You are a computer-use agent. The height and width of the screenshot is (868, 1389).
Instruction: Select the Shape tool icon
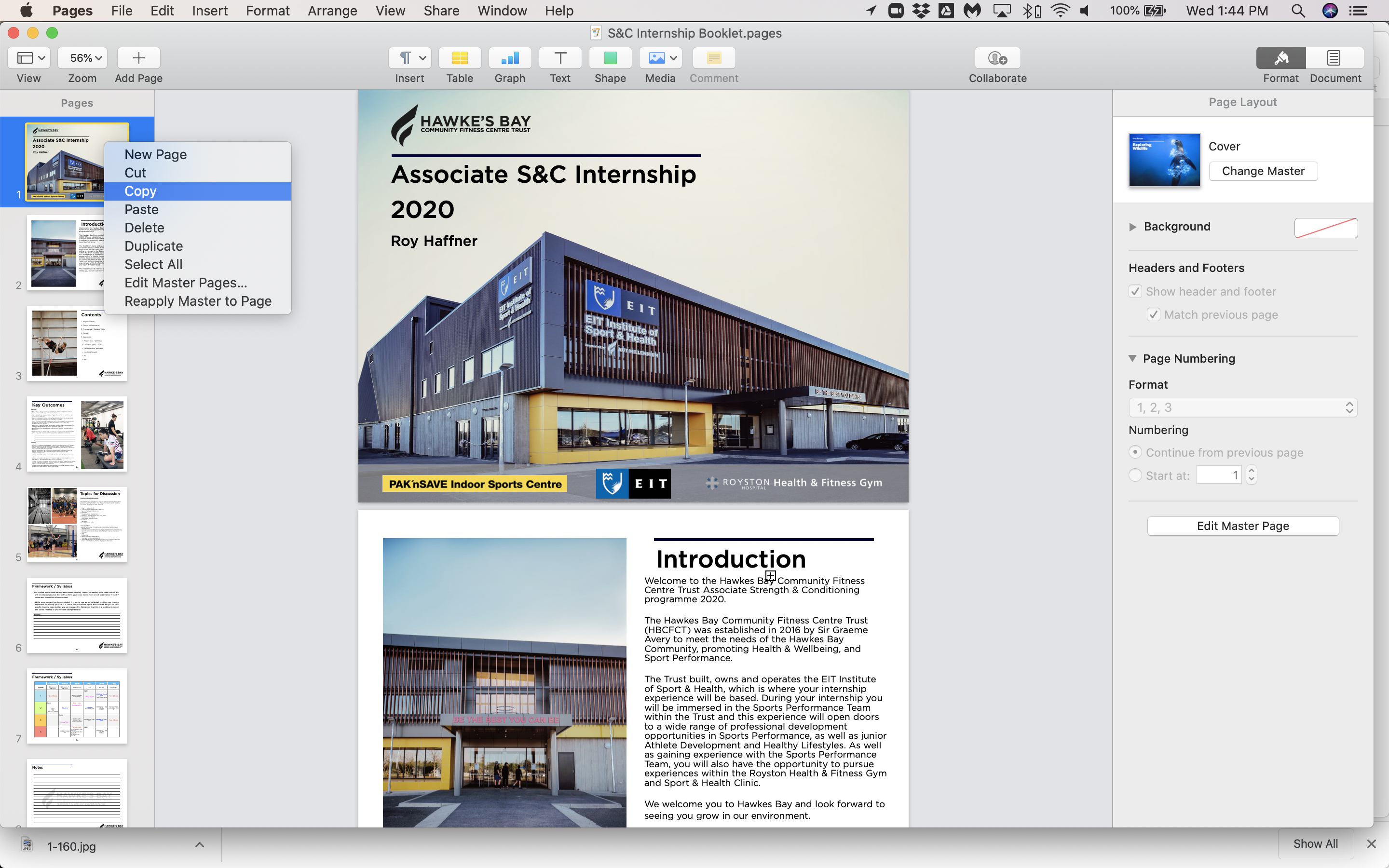610,58
